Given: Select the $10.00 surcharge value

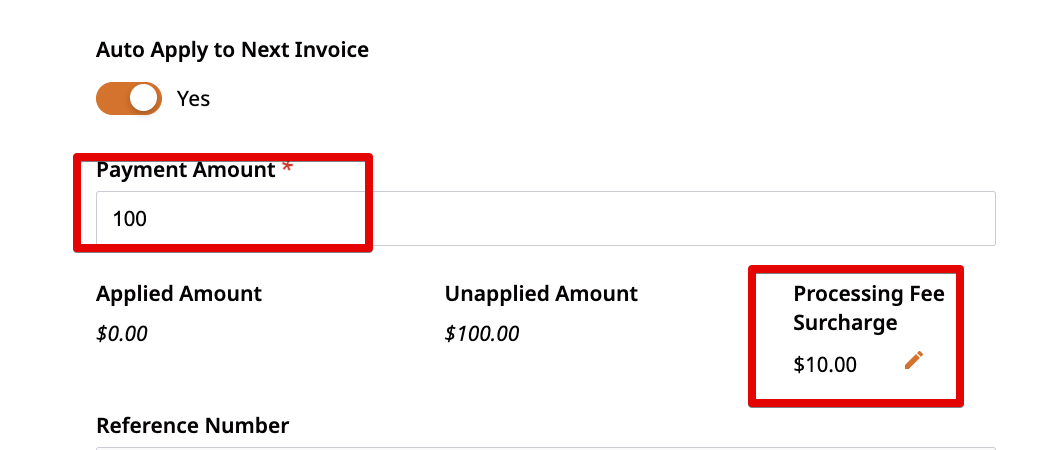Looking at the screenshot, I should [825, 364].
